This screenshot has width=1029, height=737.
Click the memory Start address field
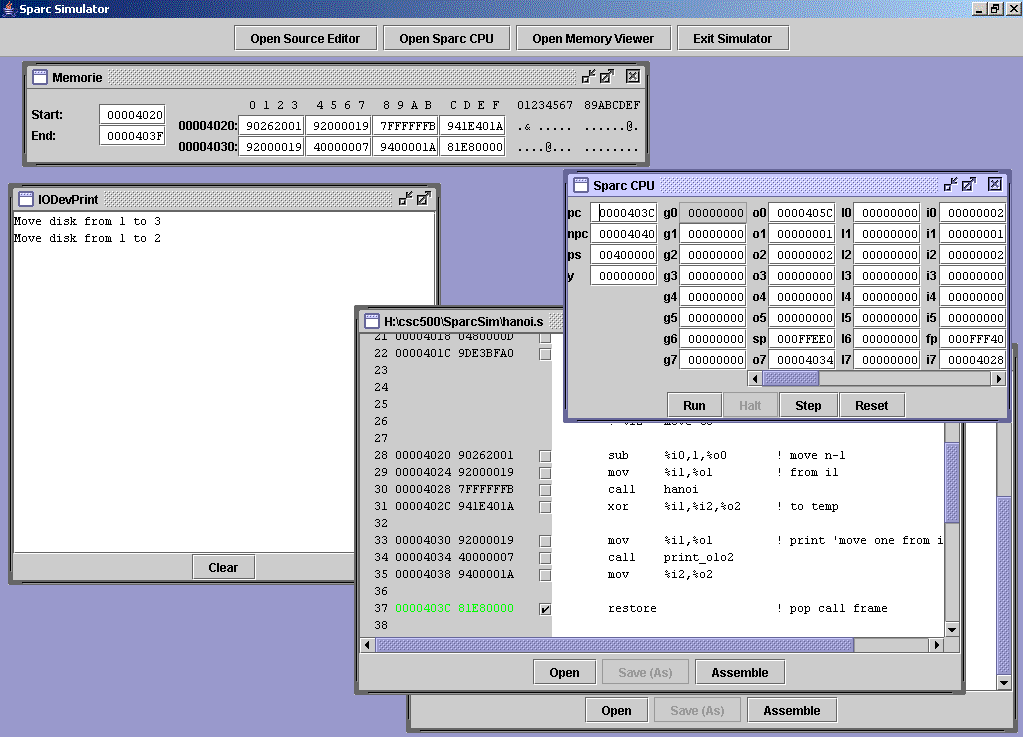pyautogui.click(x=132, y=115)
